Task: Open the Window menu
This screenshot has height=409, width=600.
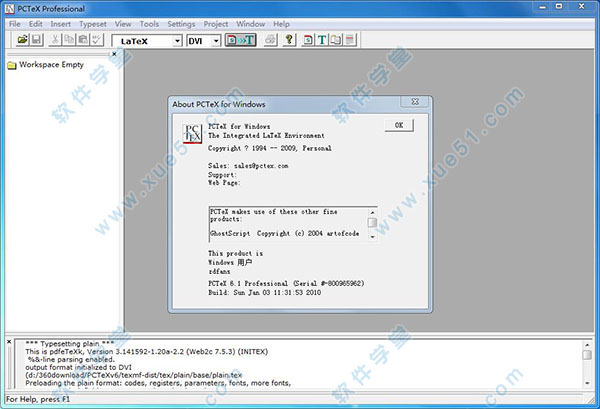Action: [x=251, y=24]
